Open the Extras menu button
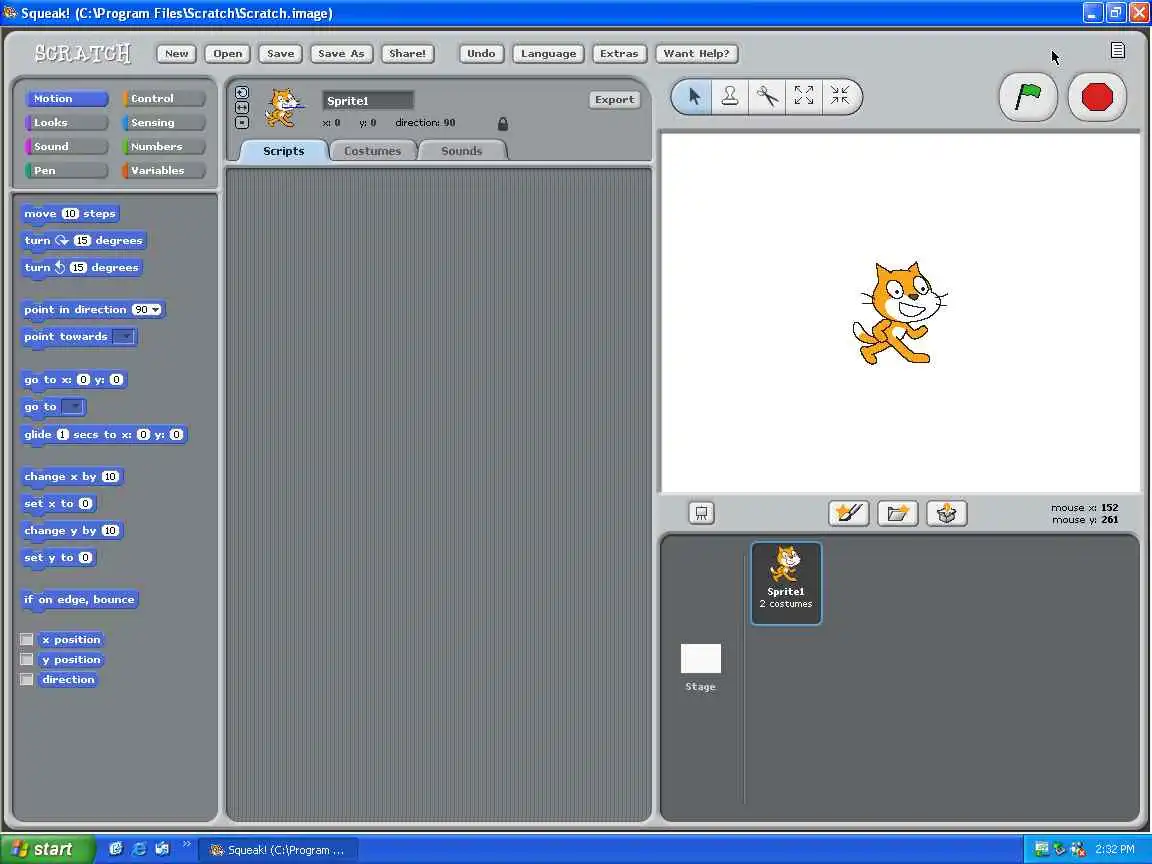Screen dimensions: 1152x864 [619, 54]
